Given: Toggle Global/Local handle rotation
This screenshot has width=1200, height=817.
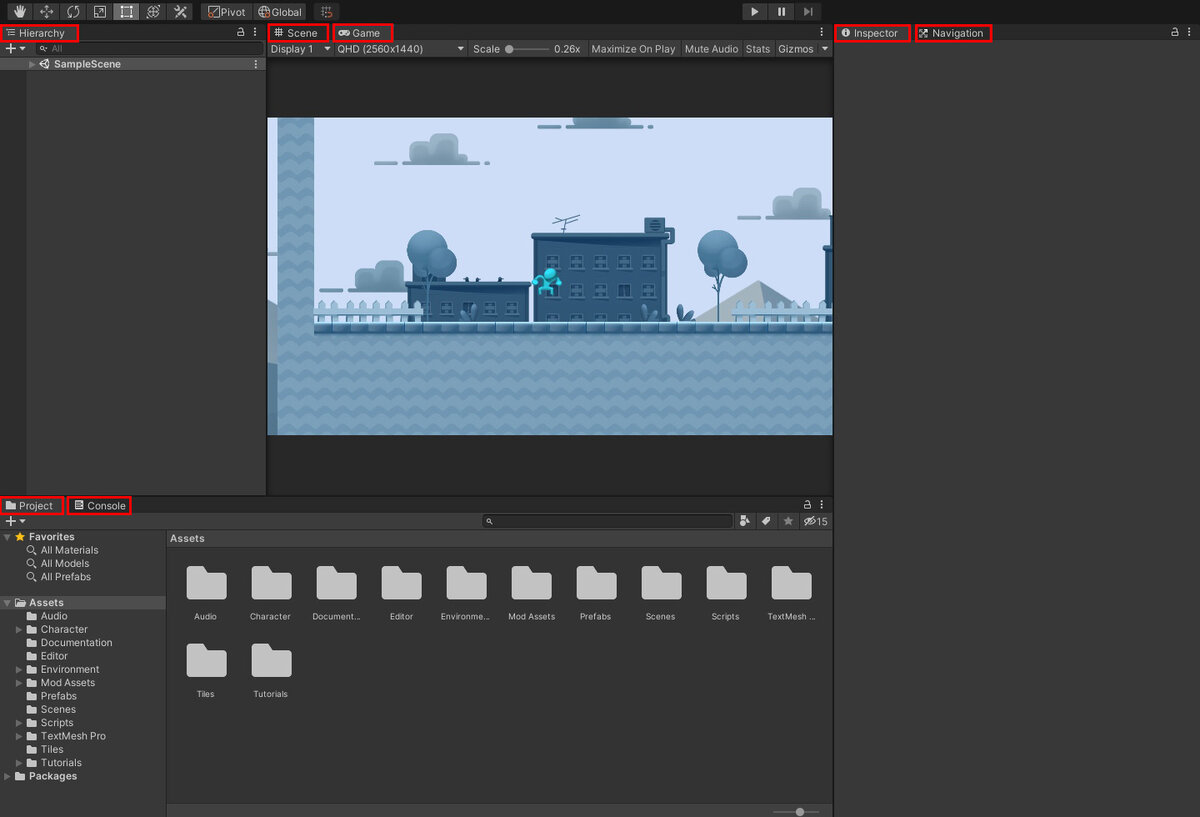Looking at the screenshot, I should point(280,12).
